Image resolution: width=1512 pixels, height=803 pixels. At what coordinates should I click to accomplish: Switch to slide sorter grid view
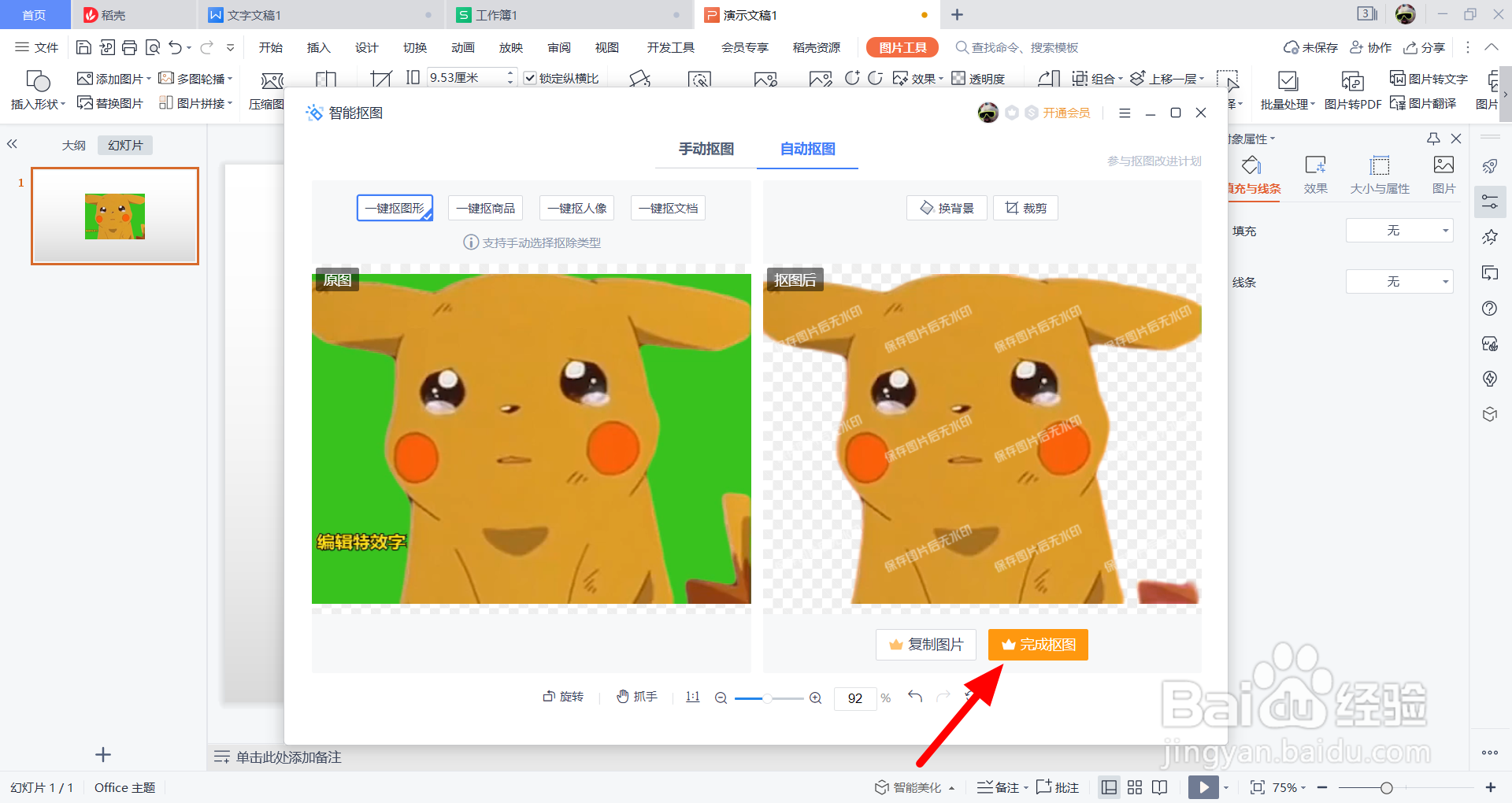(x=1135, y=787)
